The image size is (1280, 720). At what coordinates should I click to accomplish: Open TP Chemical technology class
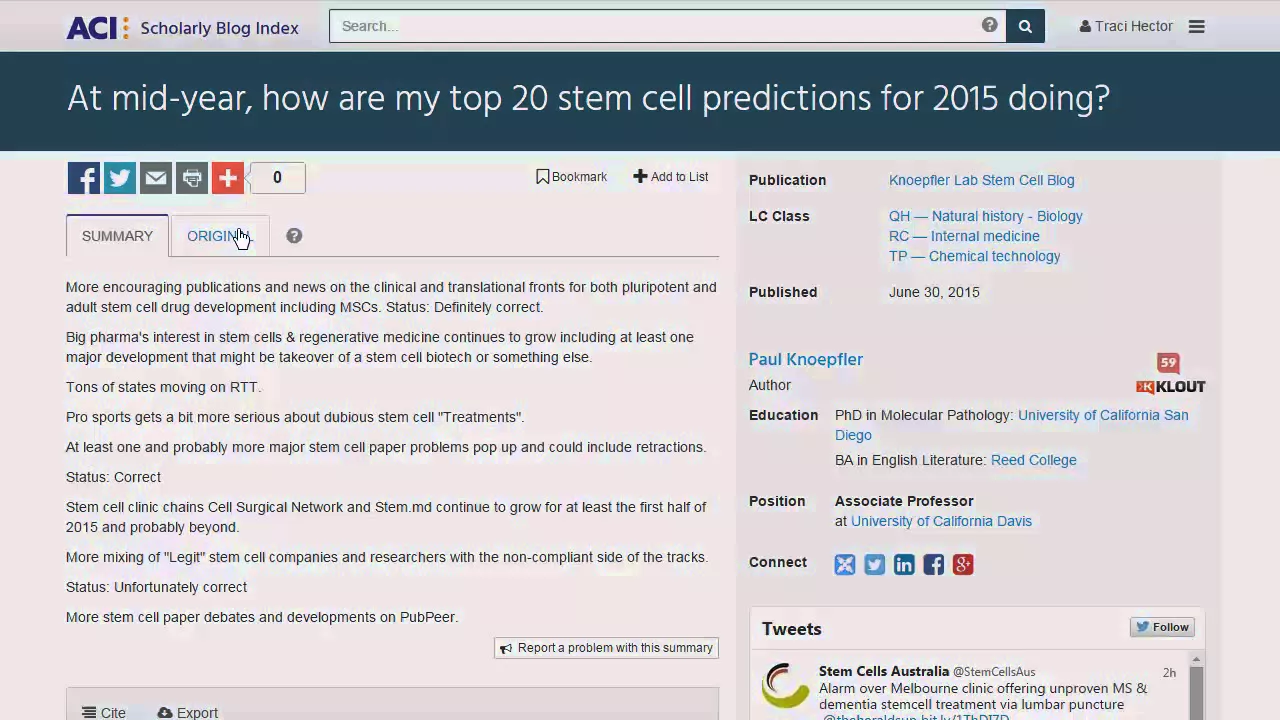[x=975, y=256]
